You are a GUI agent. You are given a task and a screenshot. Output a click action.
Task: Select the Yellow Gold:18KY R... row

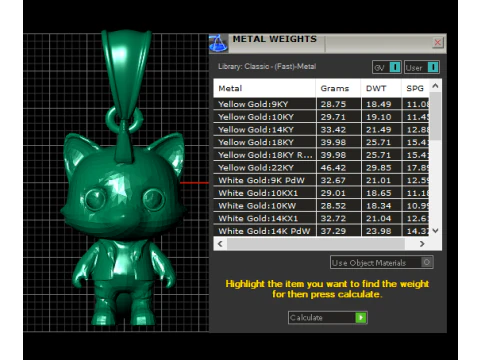[321, 155]
